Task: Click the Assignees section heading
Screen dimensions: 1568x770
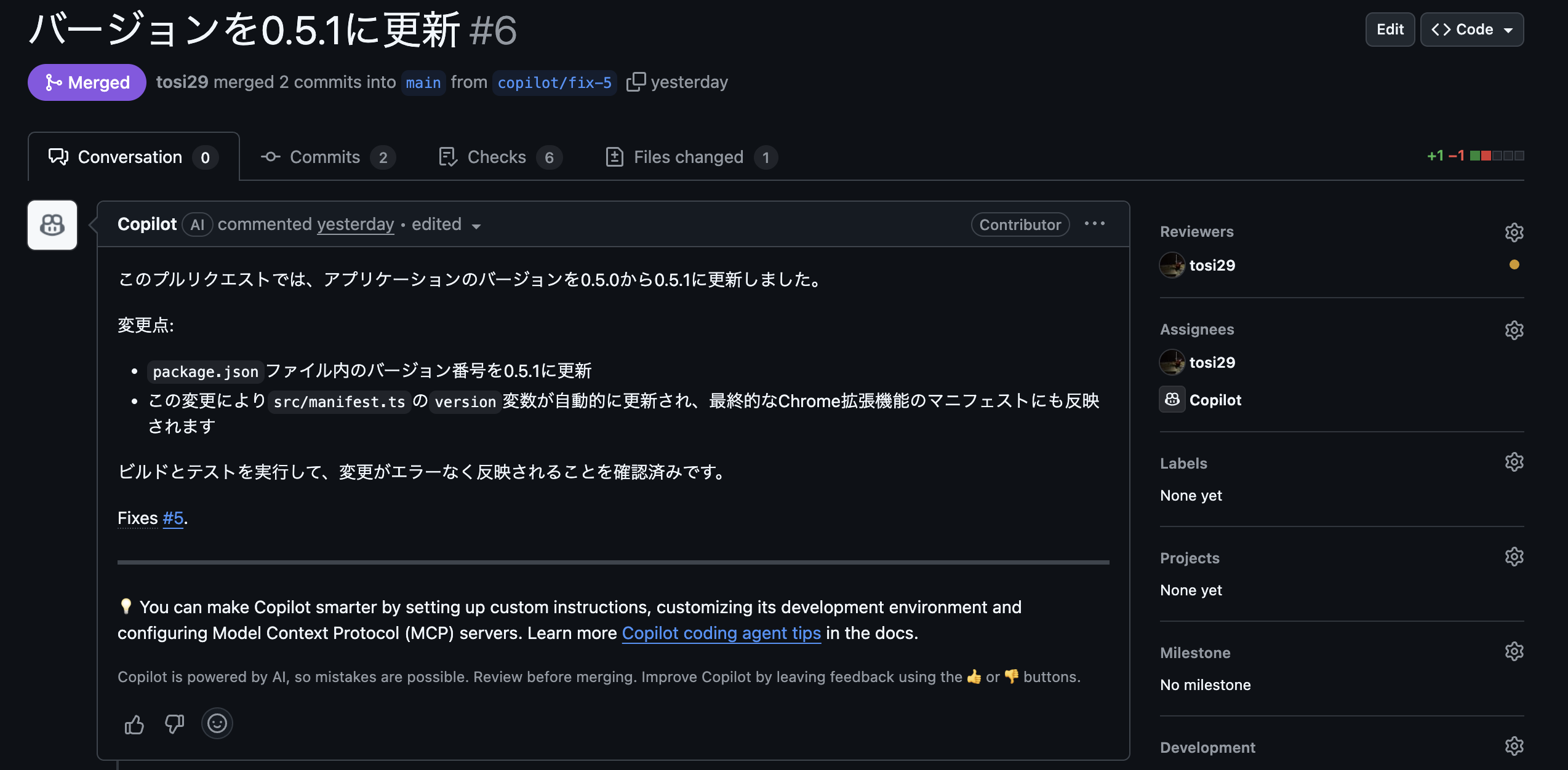Action: (x=1197, y=330)
